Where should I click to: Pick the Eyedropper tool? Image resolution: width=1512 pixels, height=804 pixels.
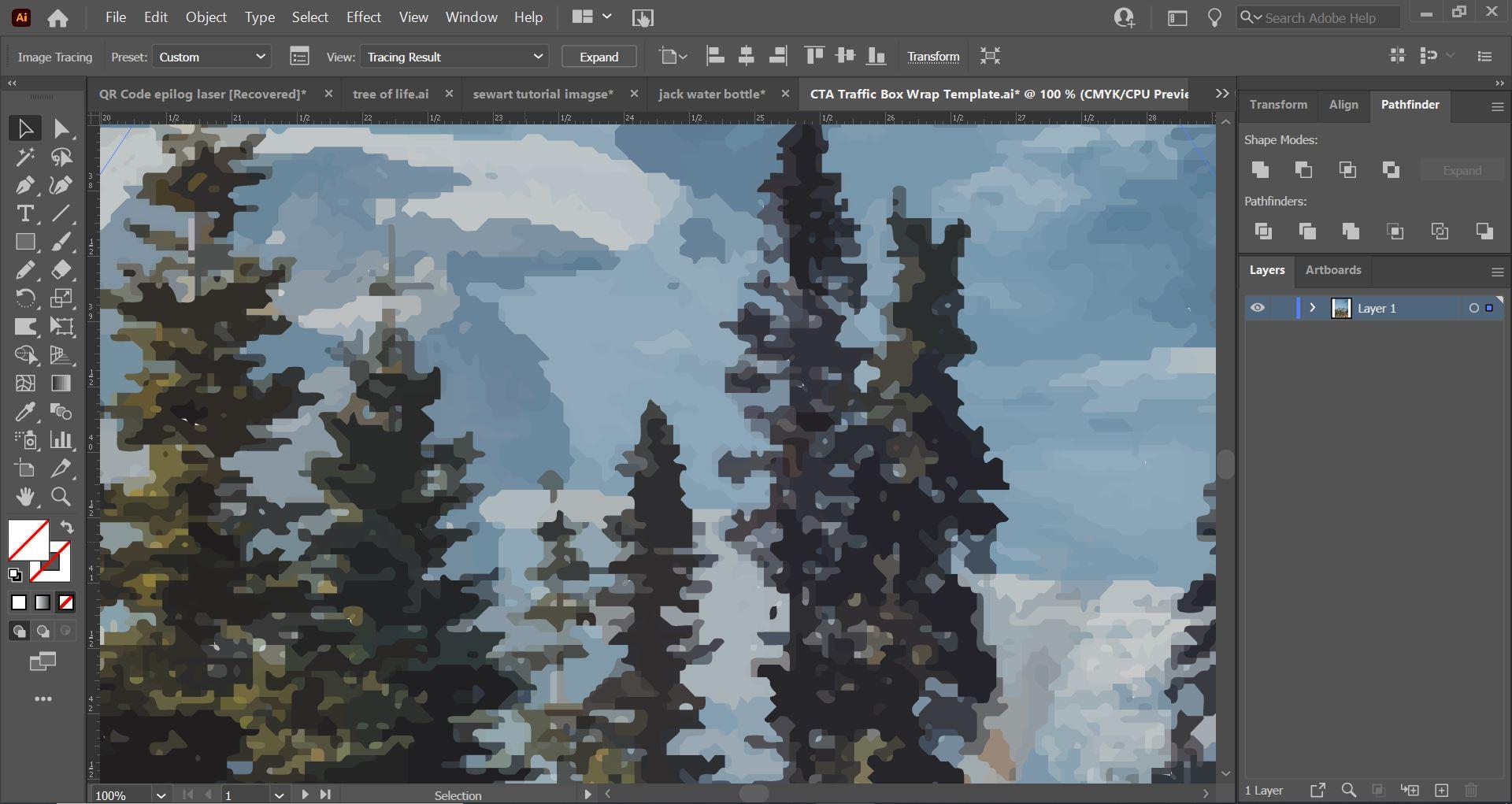pos(25,412)
